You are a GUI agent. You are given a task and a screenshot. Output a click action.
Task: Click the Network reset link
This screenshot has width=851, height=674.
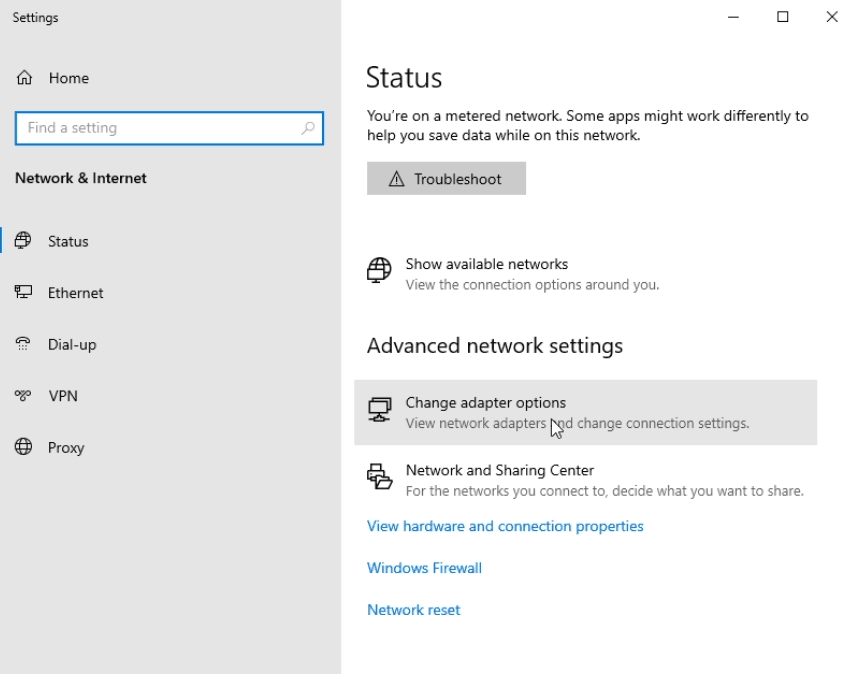pyautogui.click(x=413, y=610)
